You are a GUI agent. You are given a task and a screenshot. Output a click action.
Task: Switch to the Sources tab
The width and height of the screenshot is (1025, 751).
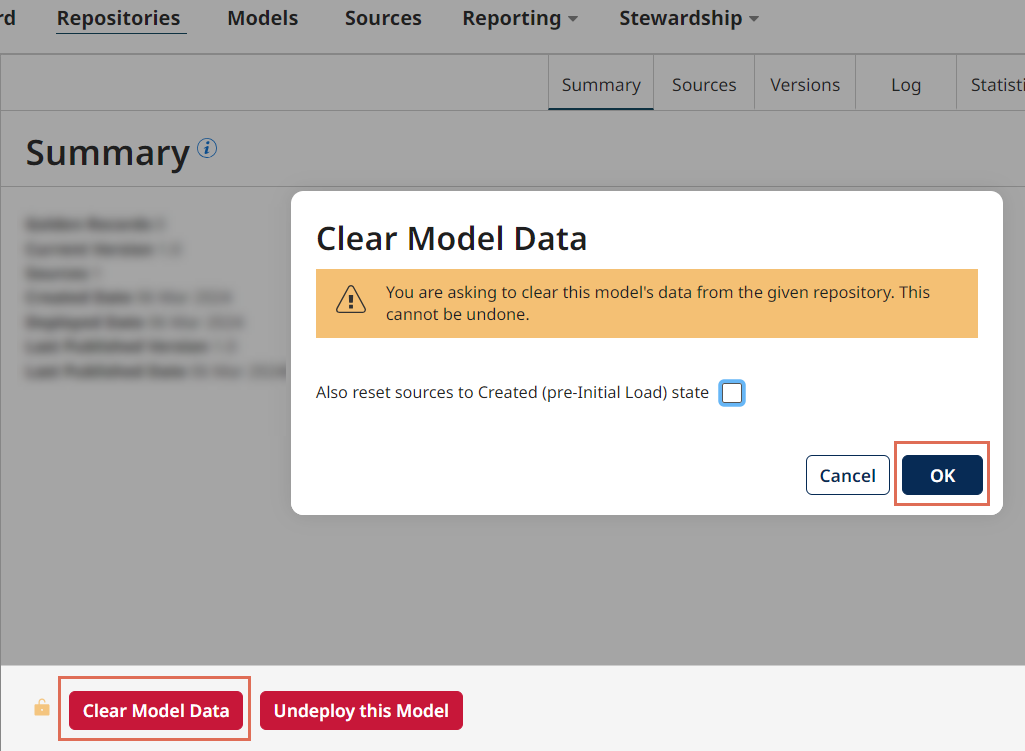tap(703, 84)
